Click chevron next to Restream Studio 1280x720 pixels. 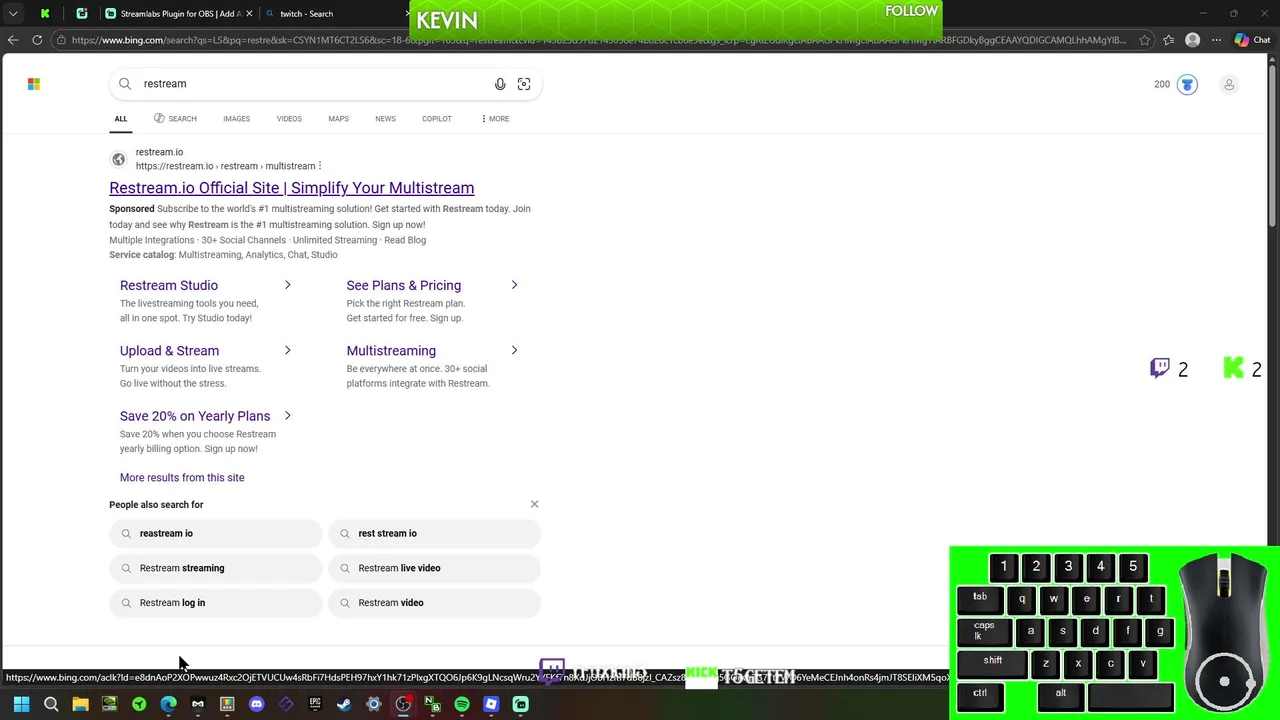click(x=287, y=285)
